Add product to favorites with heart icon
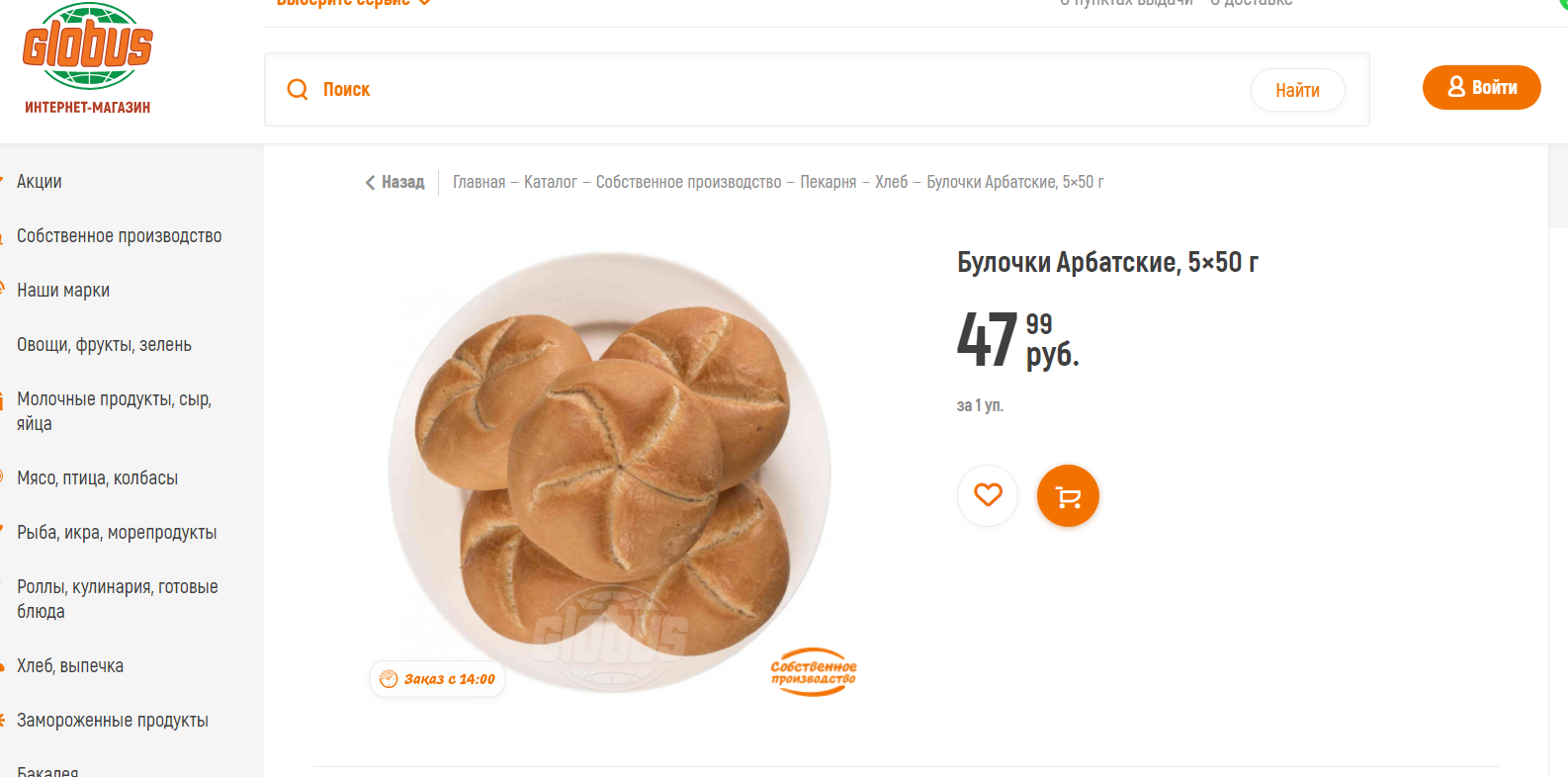 988,495
